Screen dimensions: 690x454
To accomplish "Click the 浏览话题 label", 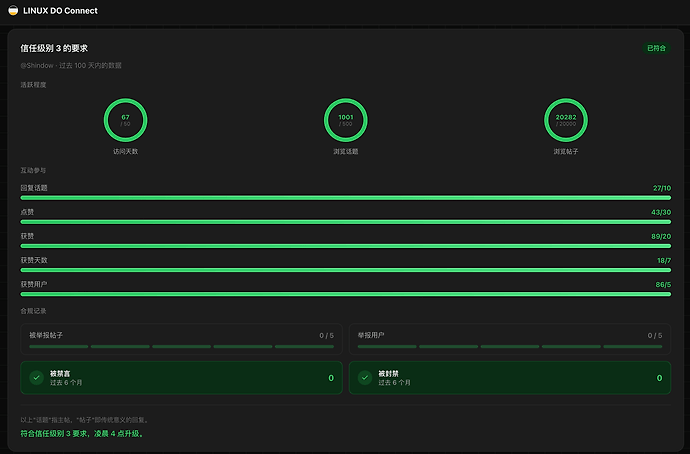I will click(x=345, y=151).
